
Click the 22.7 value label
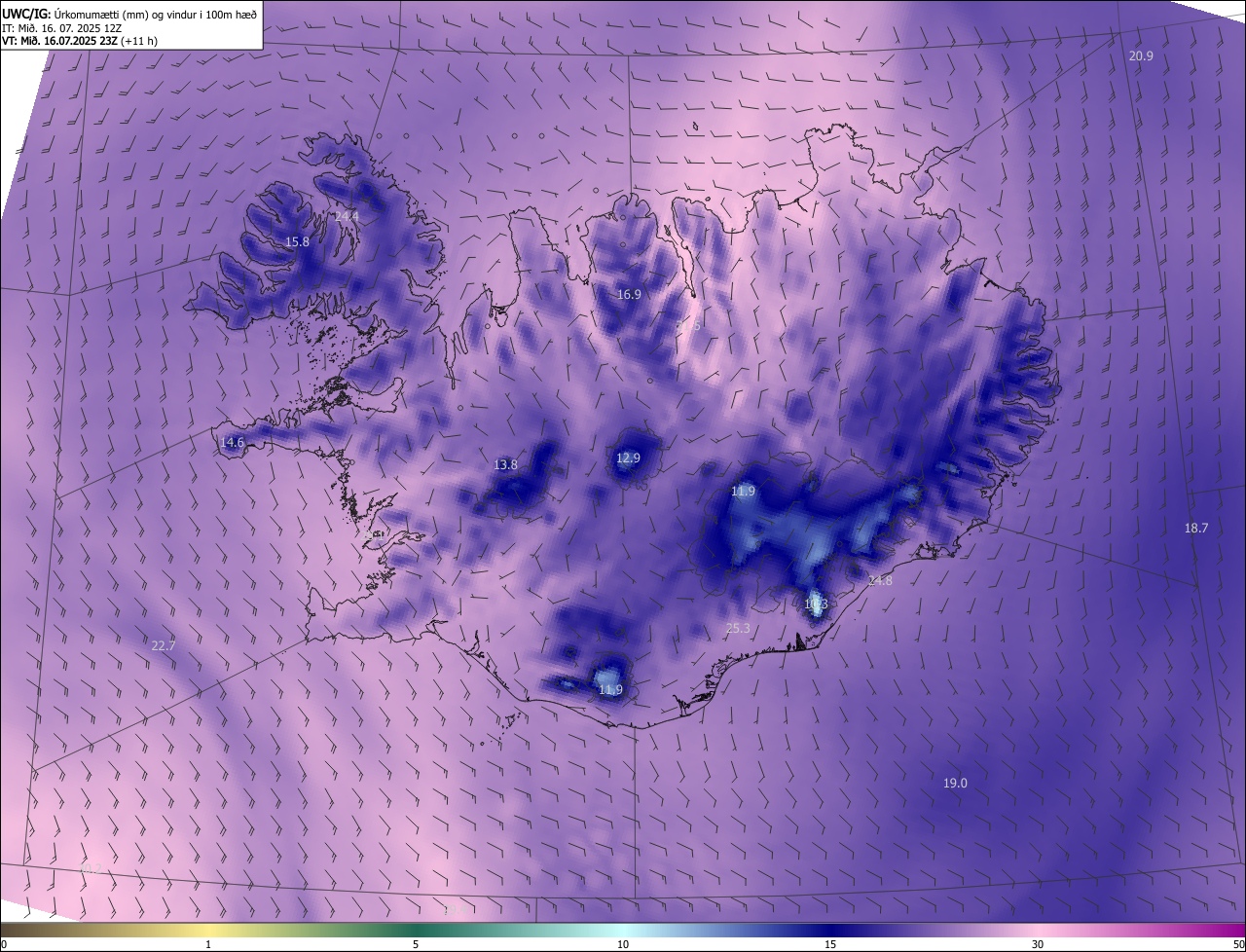coord(164,646)
